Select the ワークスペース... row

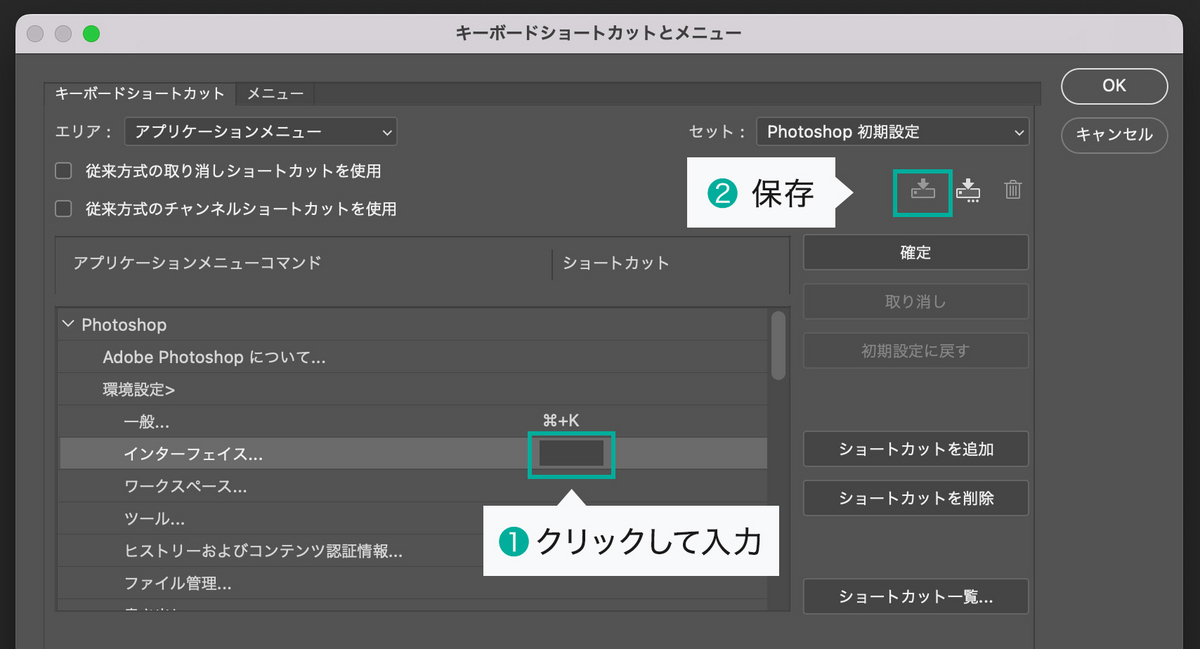pyautogui.click(x=413, y=486)
